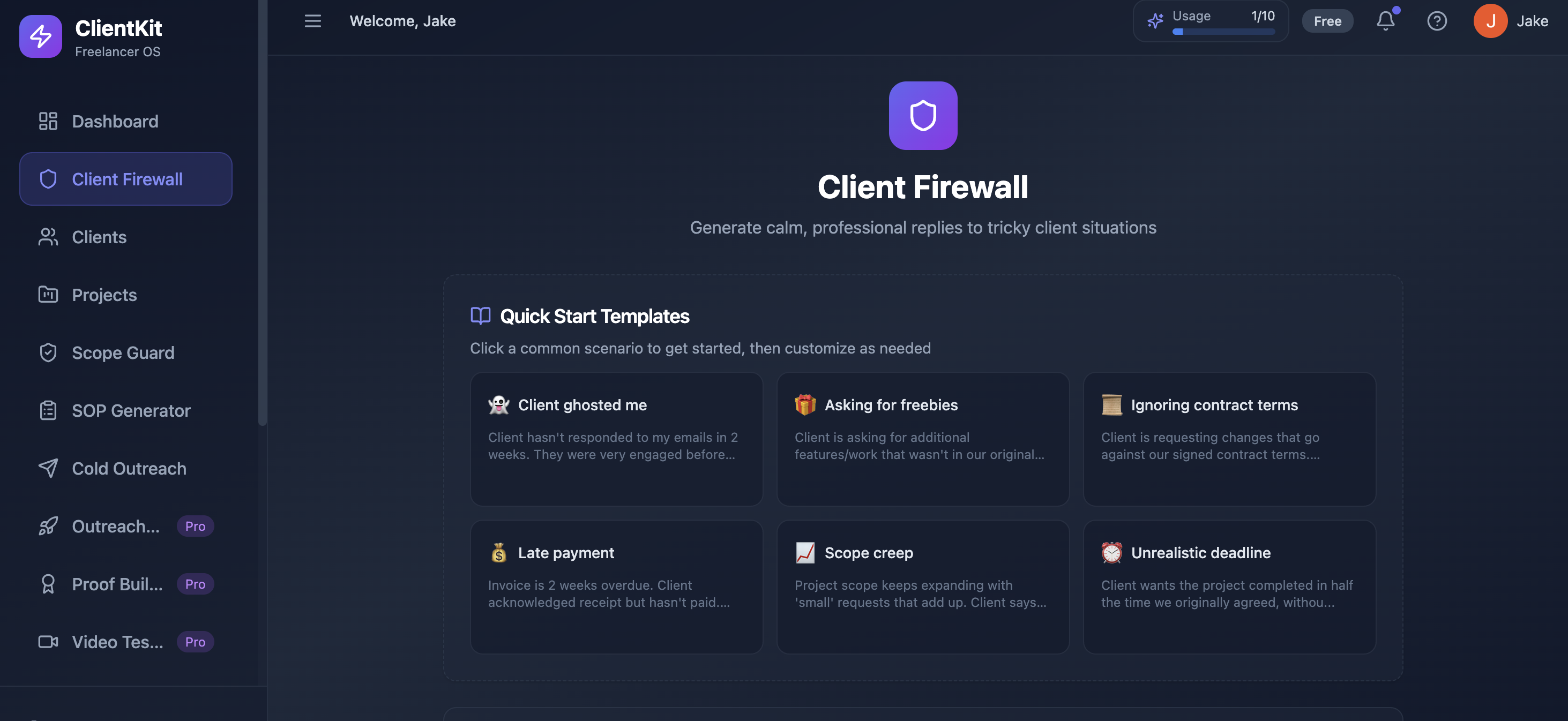Click the Outreach rocket icon
The width and height of the screenshot is (1568, 721).
(x=48, y=525)
